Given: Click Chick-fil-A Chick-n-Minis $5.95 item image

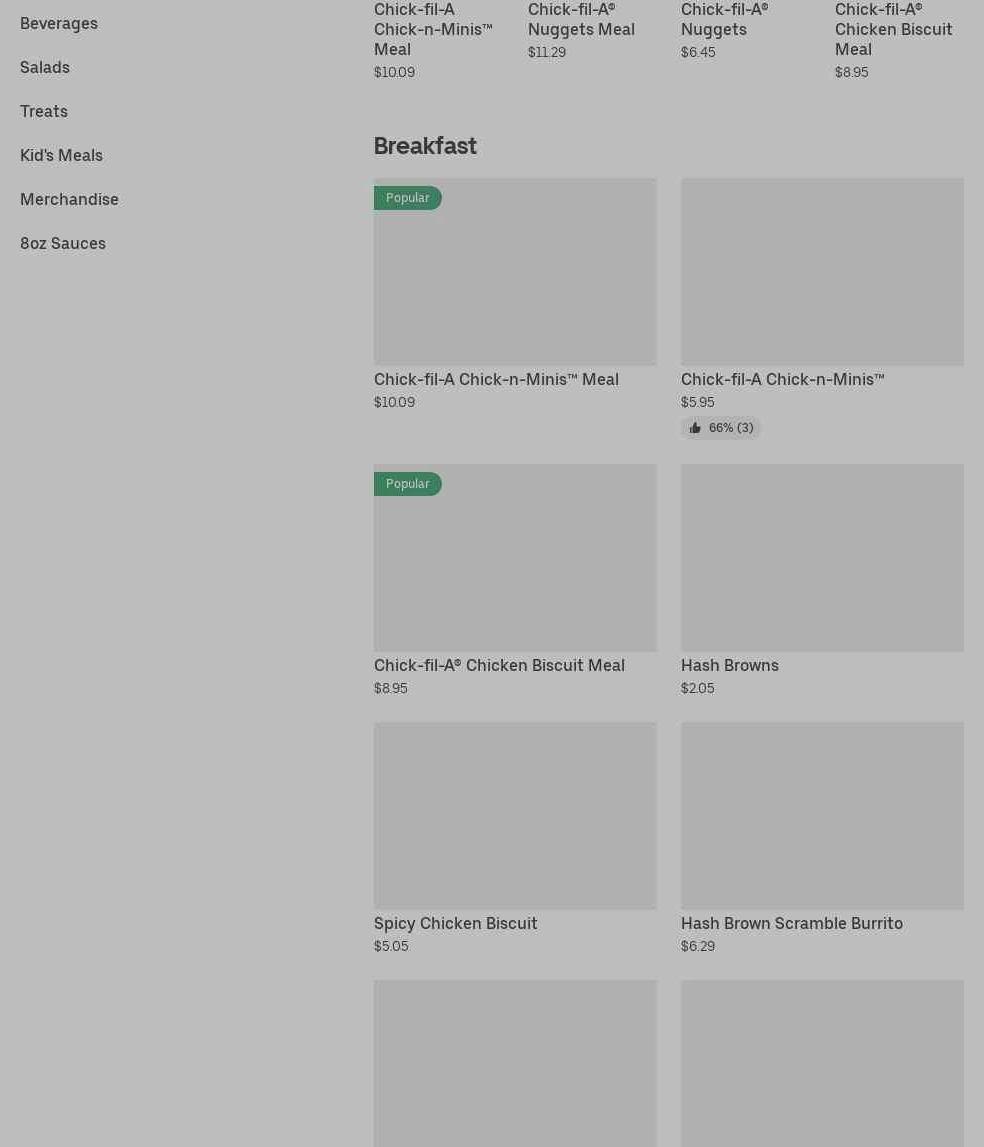Looking at the screenshot, I should [x=822, y=272].
